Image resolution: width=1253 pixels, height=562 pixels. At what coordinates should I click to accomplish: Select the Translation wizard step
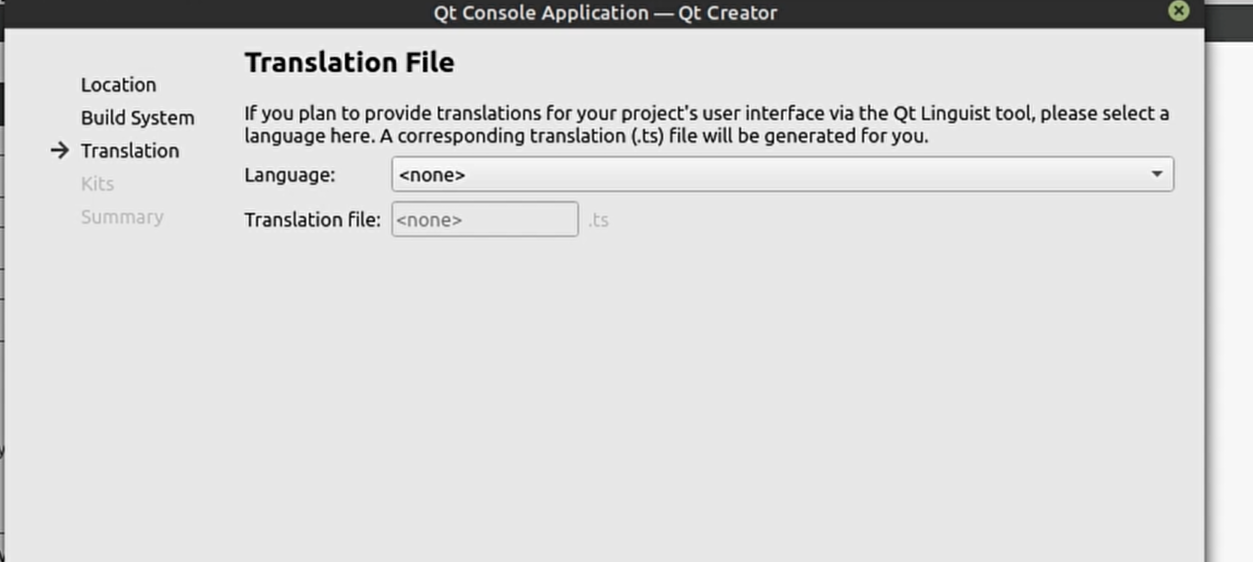point(130,151)
